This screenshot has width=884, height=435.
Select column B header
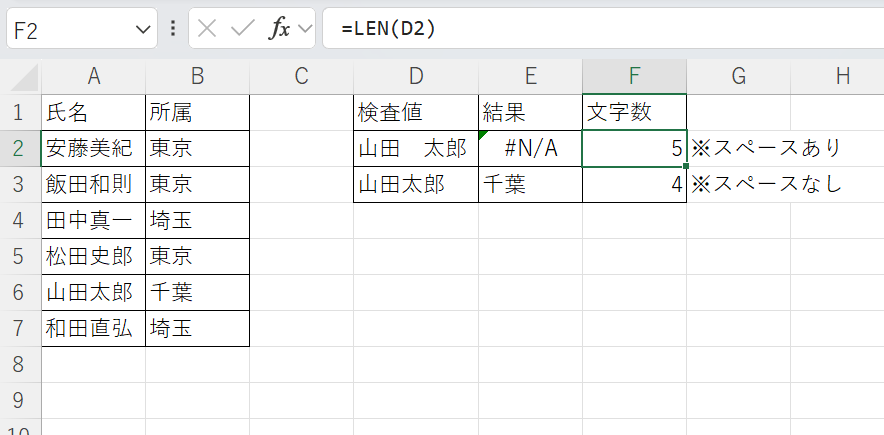[x=197, y=77]
